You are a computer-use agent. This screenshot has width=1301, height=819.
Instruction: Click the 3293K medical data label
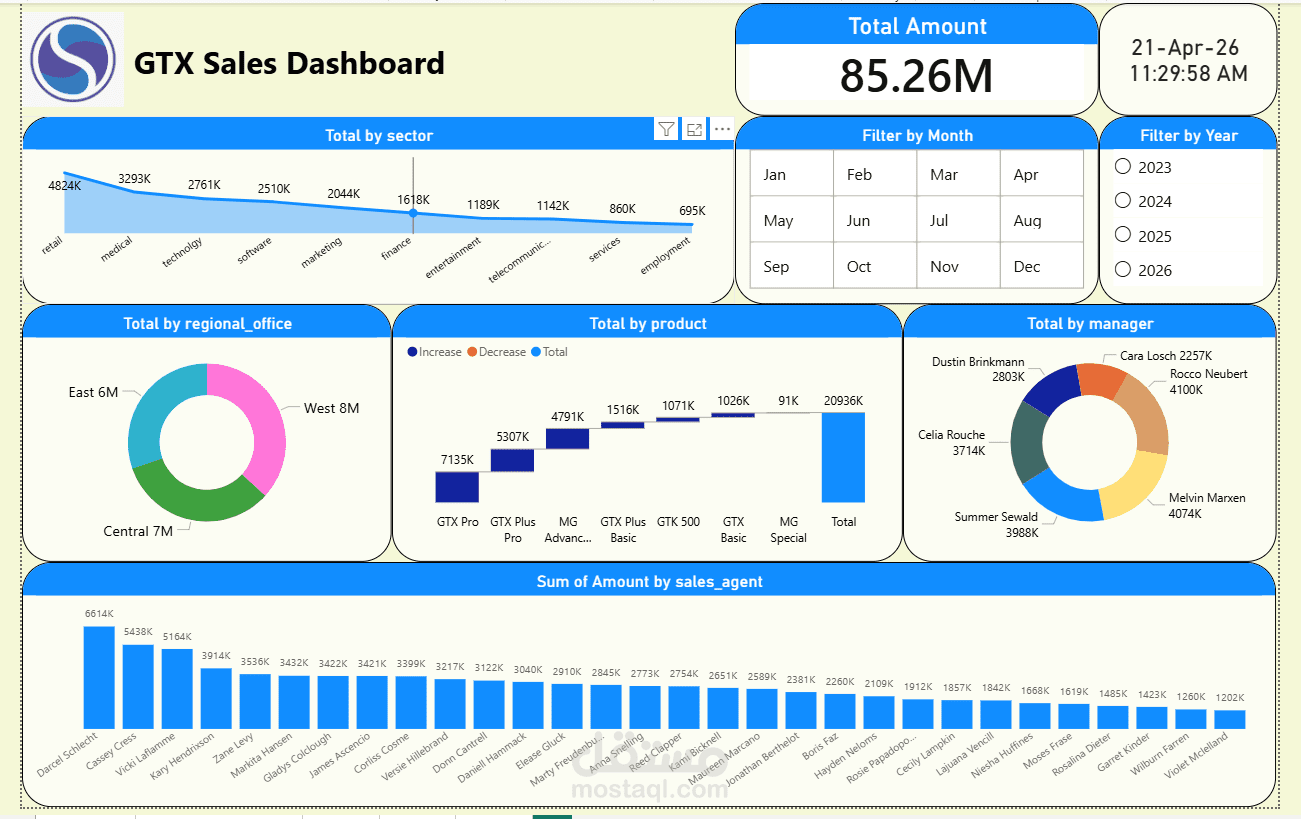134,179
